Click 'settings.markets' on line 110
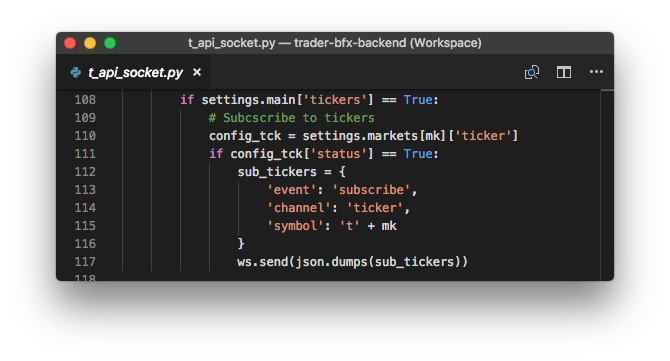Viewport: 670px width, 361px height. coord(360,136)
